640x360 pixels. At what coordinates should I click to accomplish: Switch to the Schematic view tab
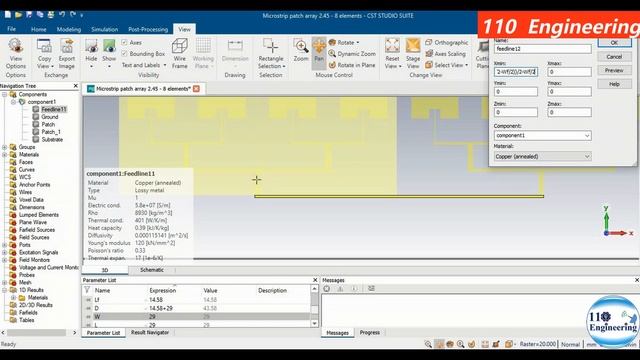point(152,270)
